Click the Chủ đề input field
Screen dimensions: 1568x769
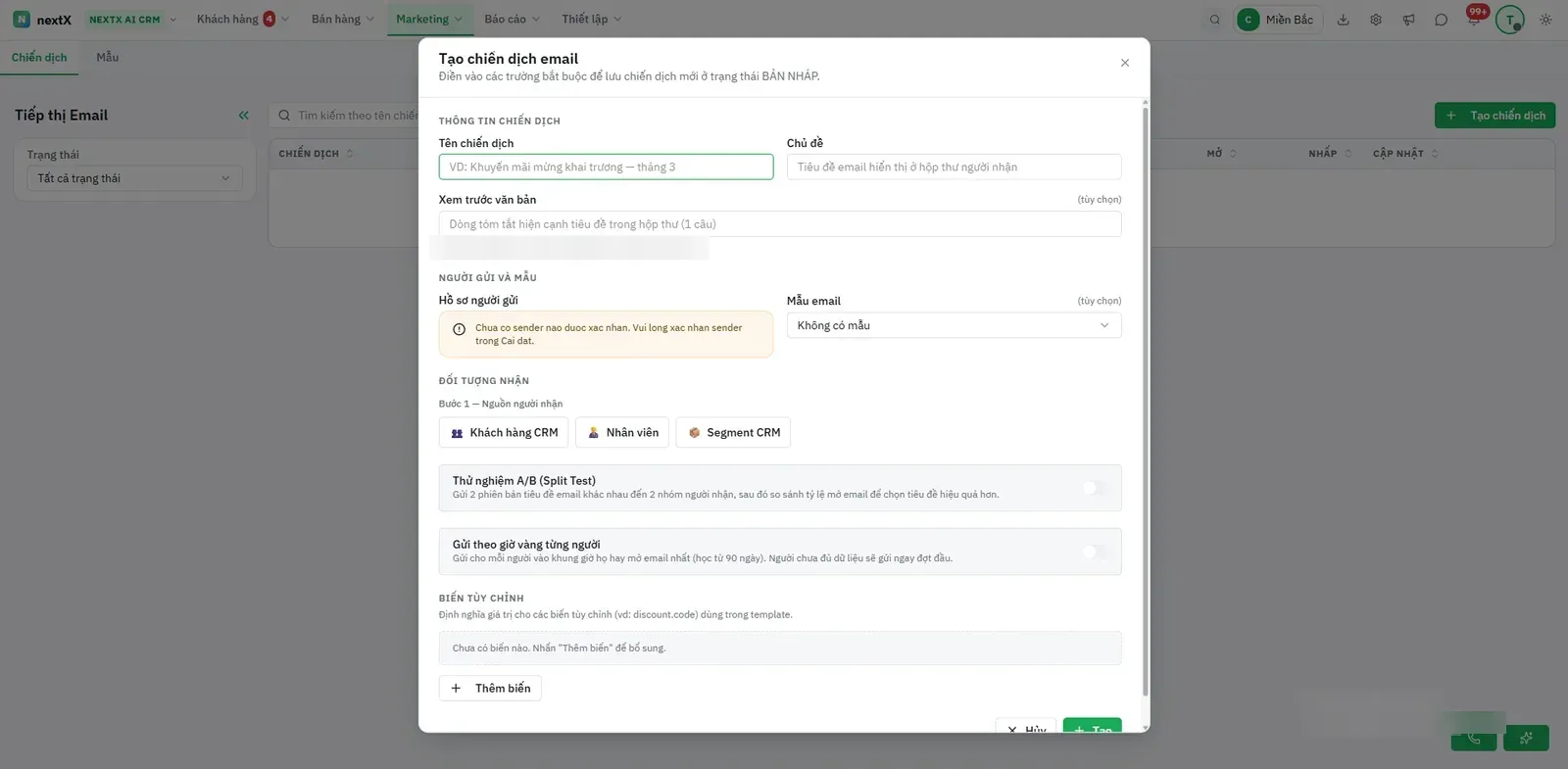tap(954, 168)
